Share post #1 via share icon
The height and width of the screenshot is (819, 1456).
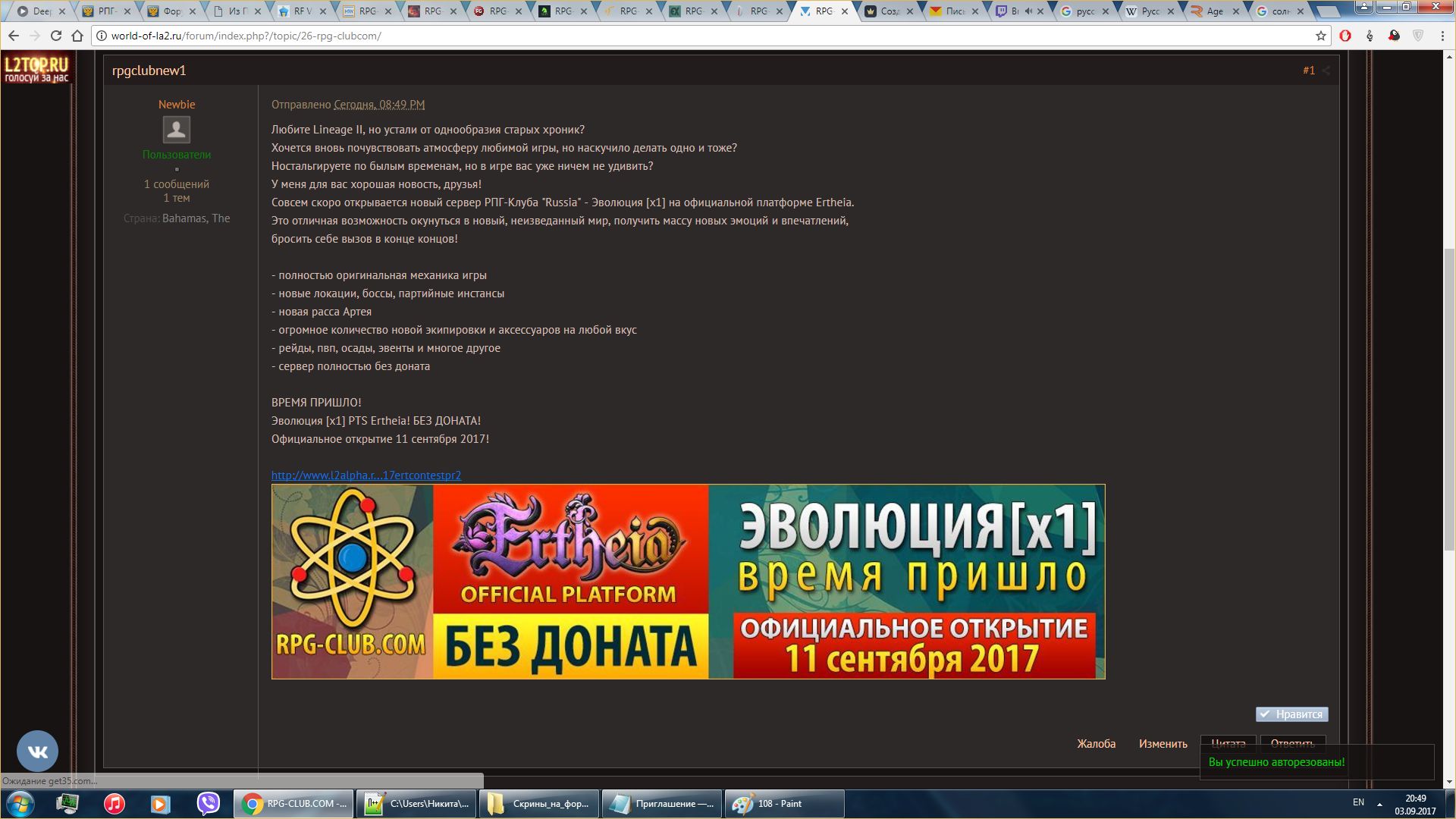[1326, 71]
